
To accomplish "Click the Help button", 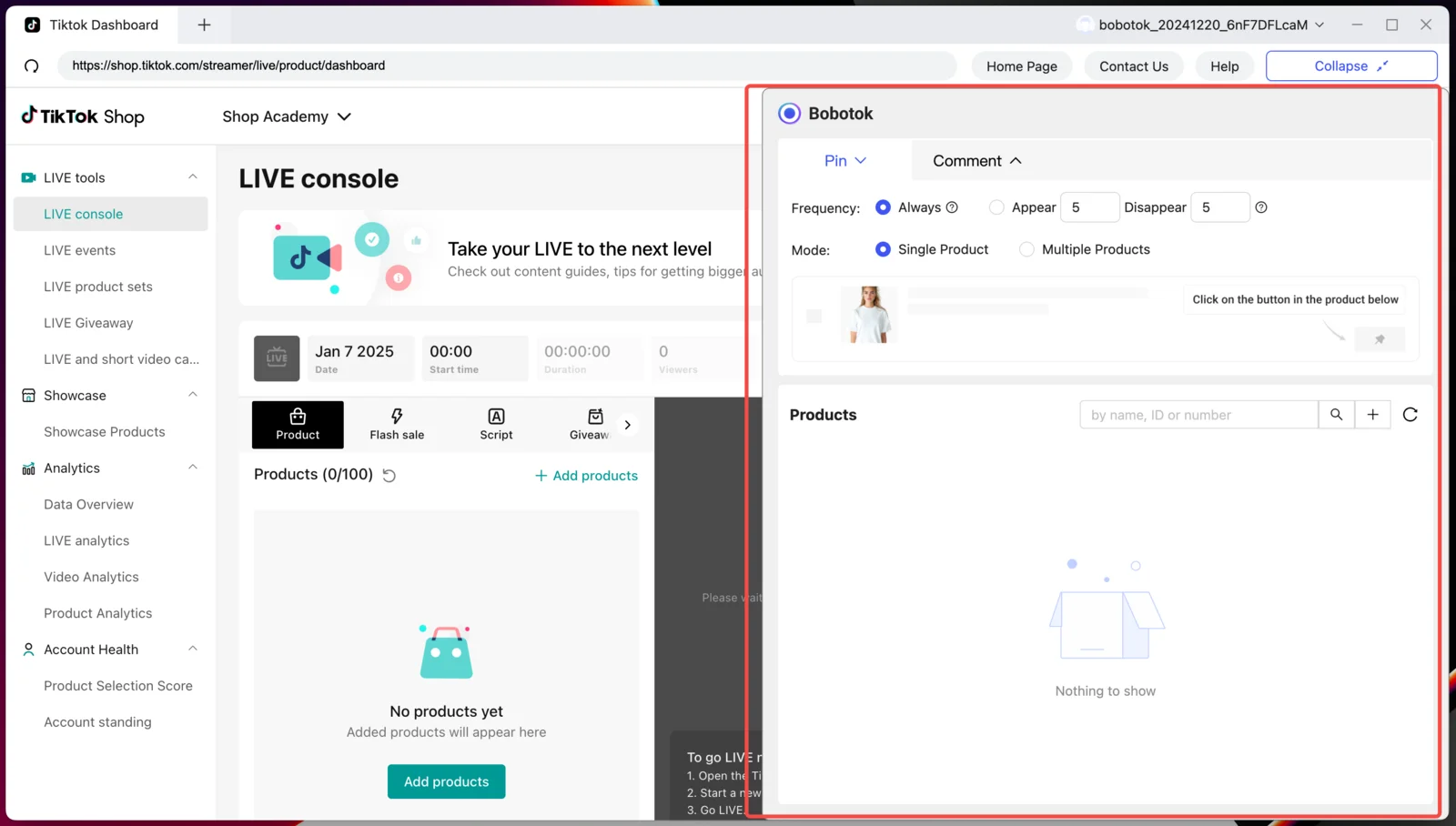I will pyautogui.click(x=1225, y=66).
